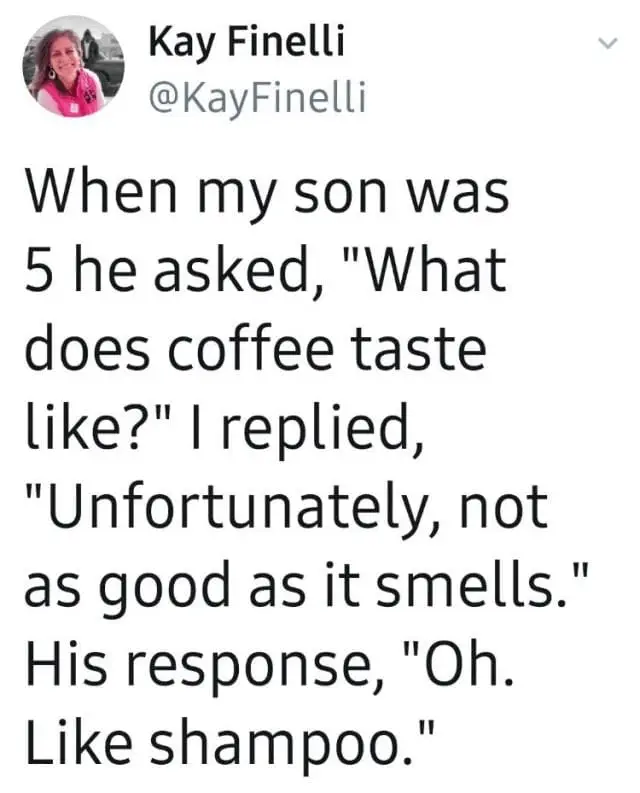
Task: Open the @KayFinelli handle link
Action: (x=257, y=98)
